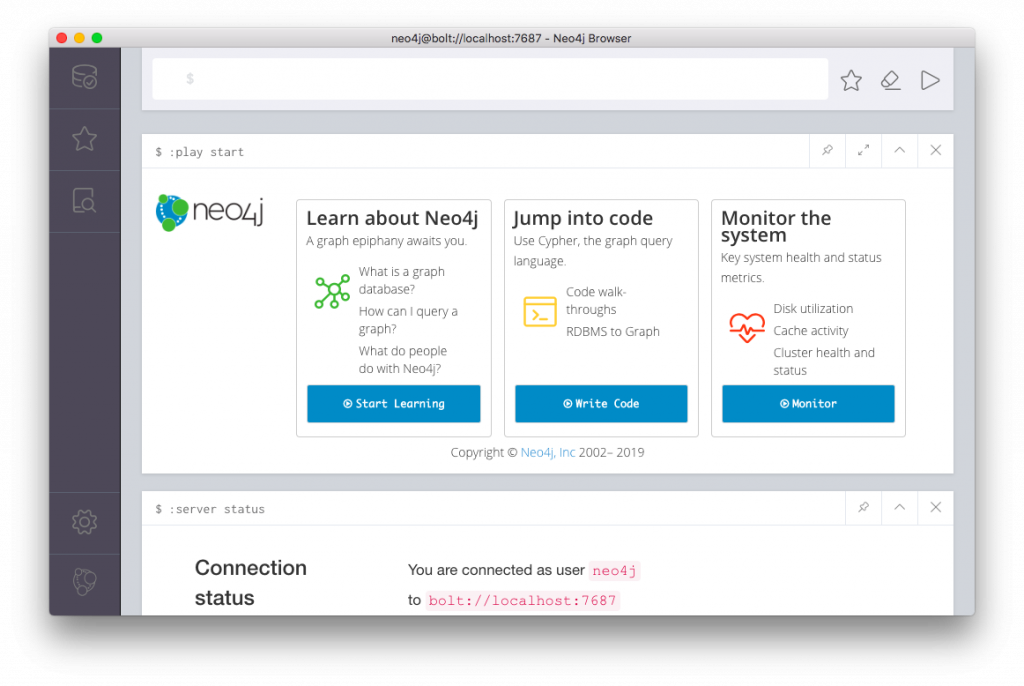Run the query with play icon
Viewport: 1024px width, 686px height.
click(930, 80)
